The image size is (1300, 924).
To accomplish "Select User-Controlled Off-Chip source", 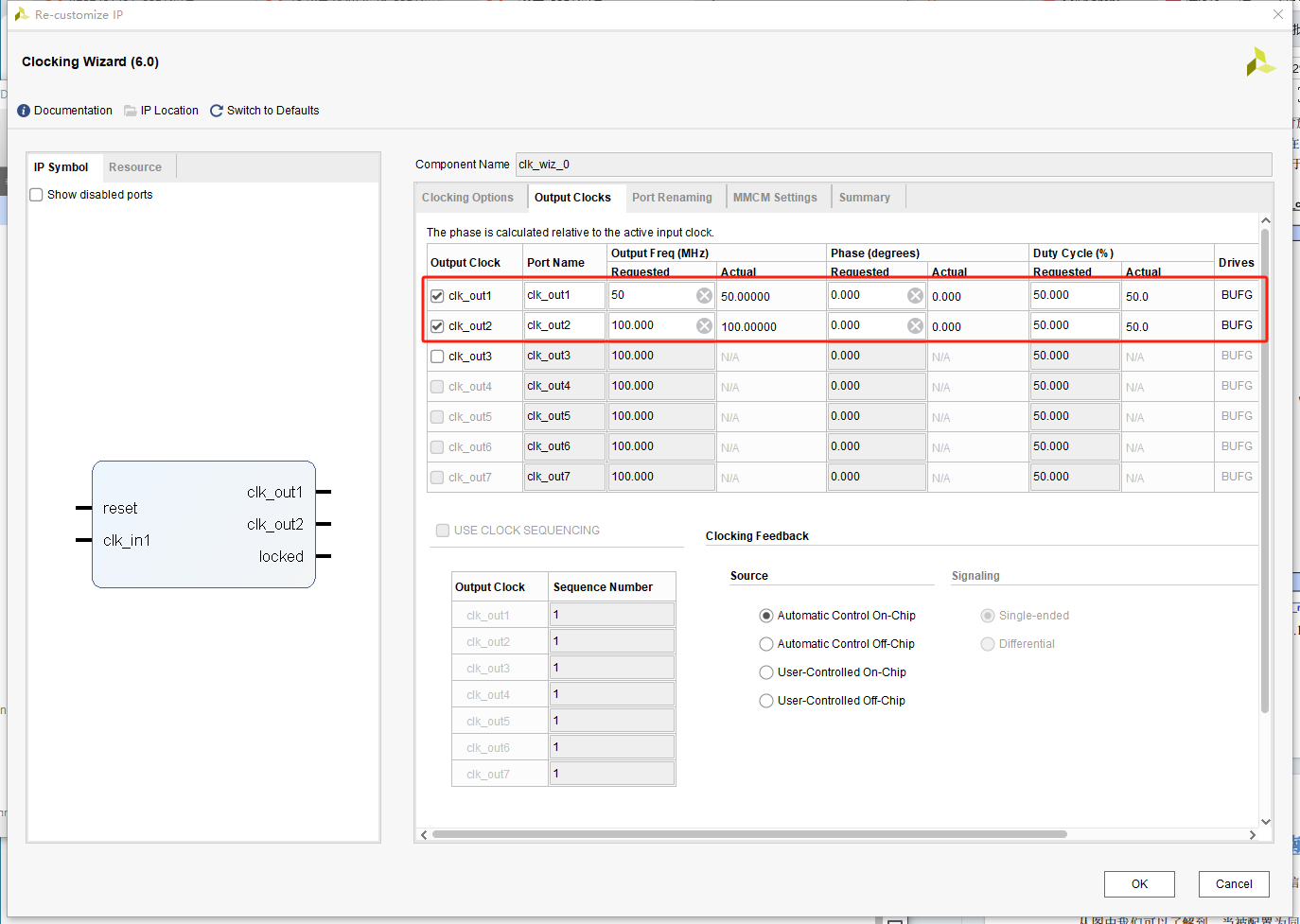I will (x=766, y=701).
